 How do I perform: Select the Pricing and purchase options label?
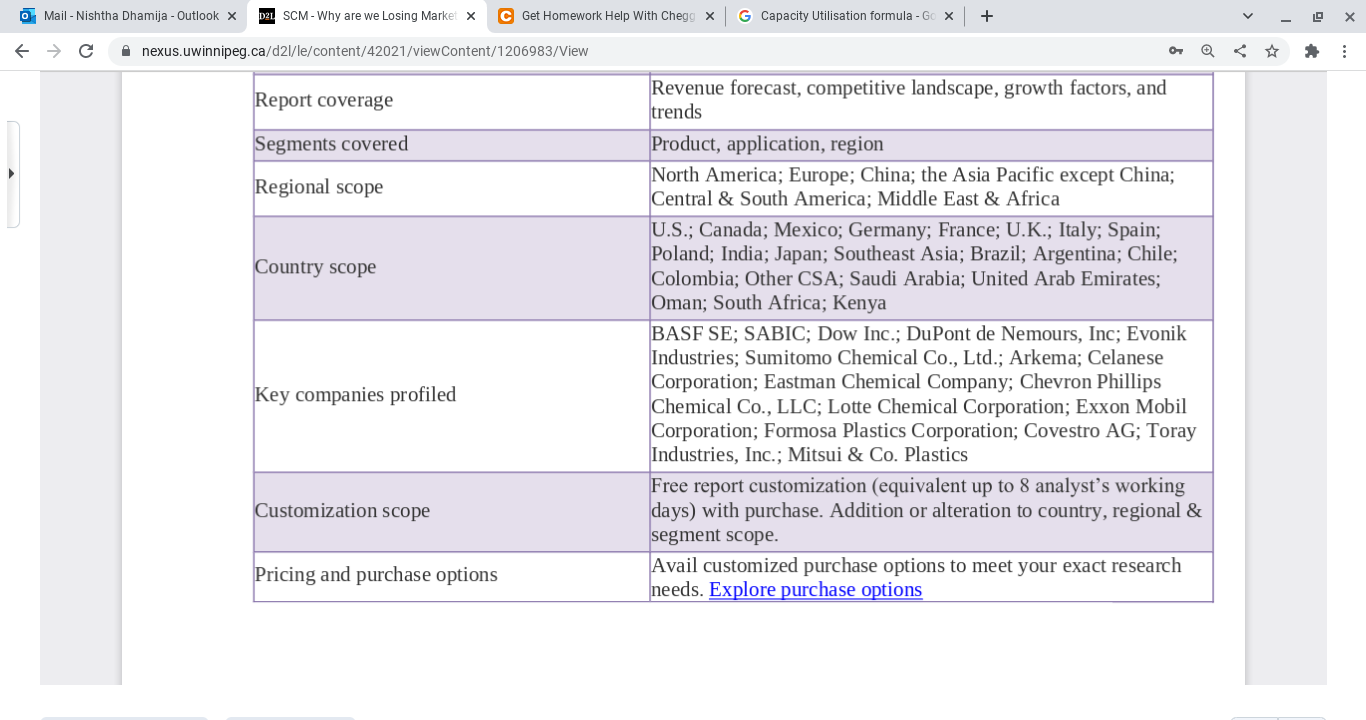pos(376,575)
